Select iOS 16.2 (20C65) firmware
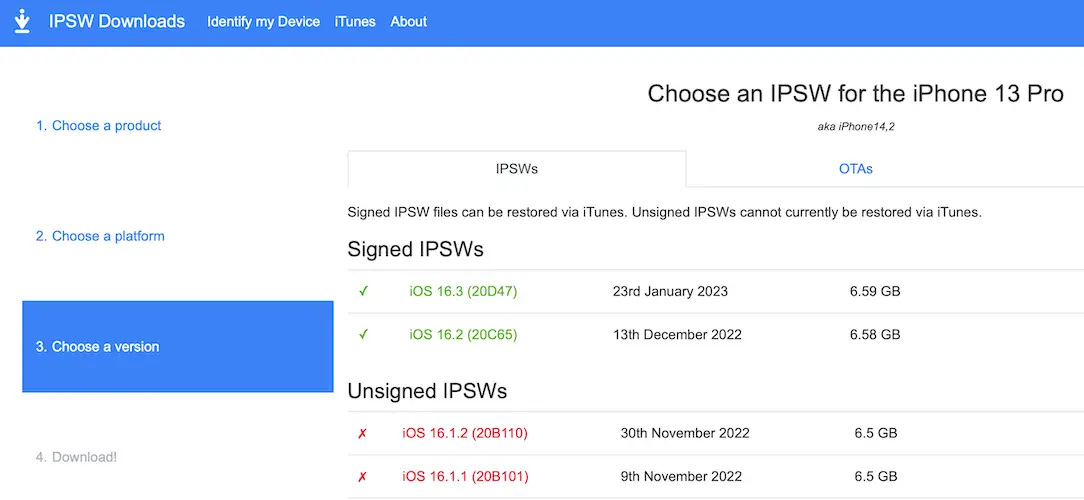The height and width of the screenshot is (500, 1084). pos(463,335)
